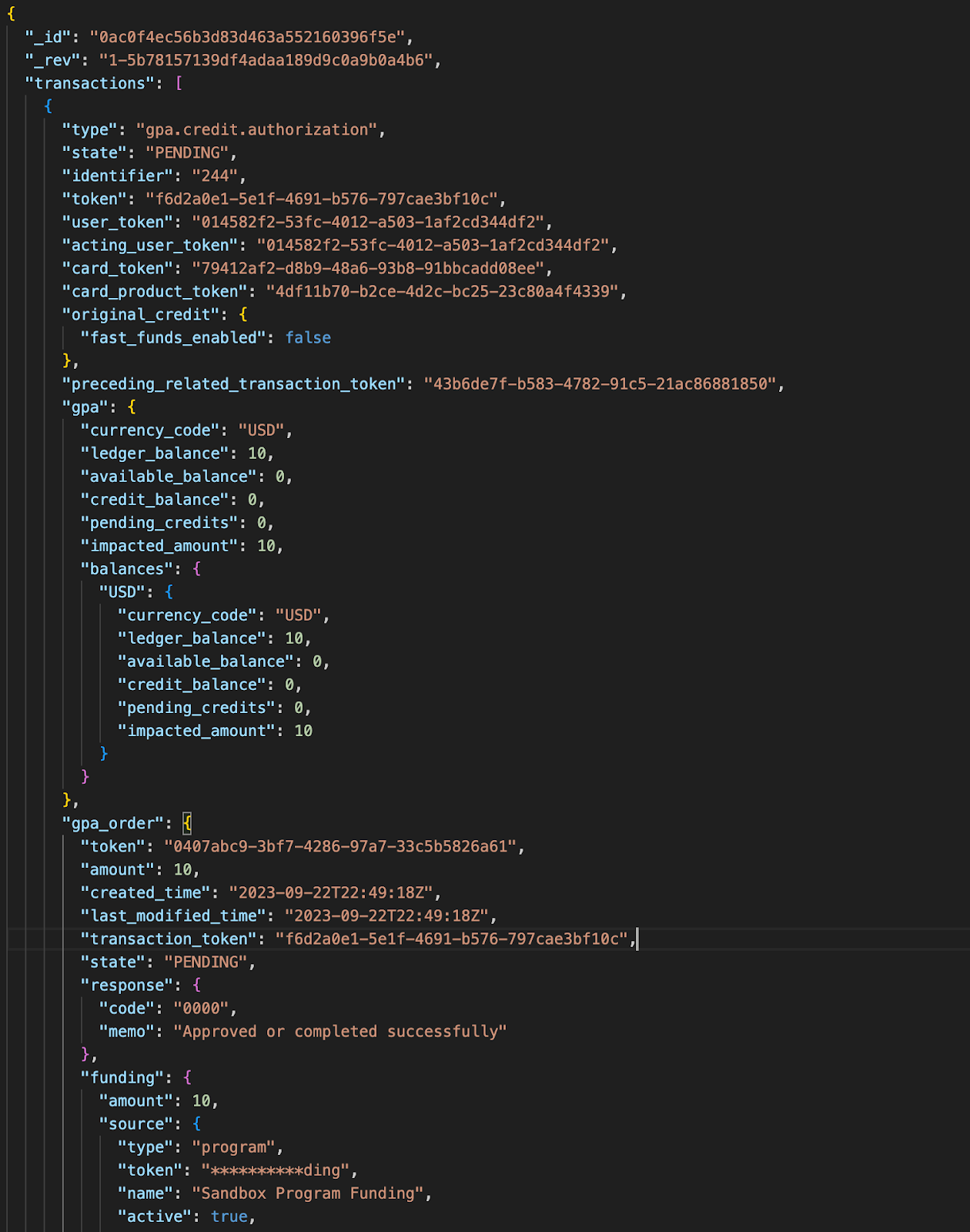Viewport: 970px width, 1232px height.
Task: Select the response code value "0000"
Action: pyautogui.click(x=201, y=1008)
